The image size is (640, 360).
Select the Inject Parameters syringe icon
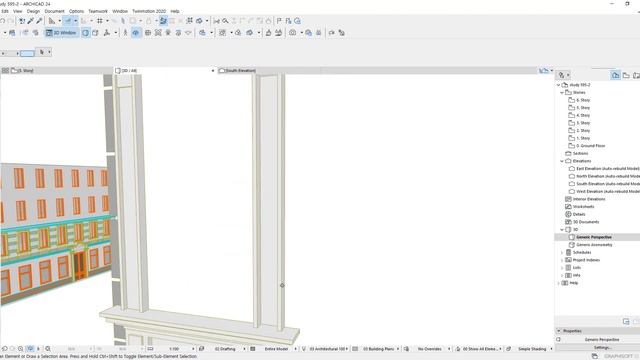pyautogui.click(x=39, y=21)
